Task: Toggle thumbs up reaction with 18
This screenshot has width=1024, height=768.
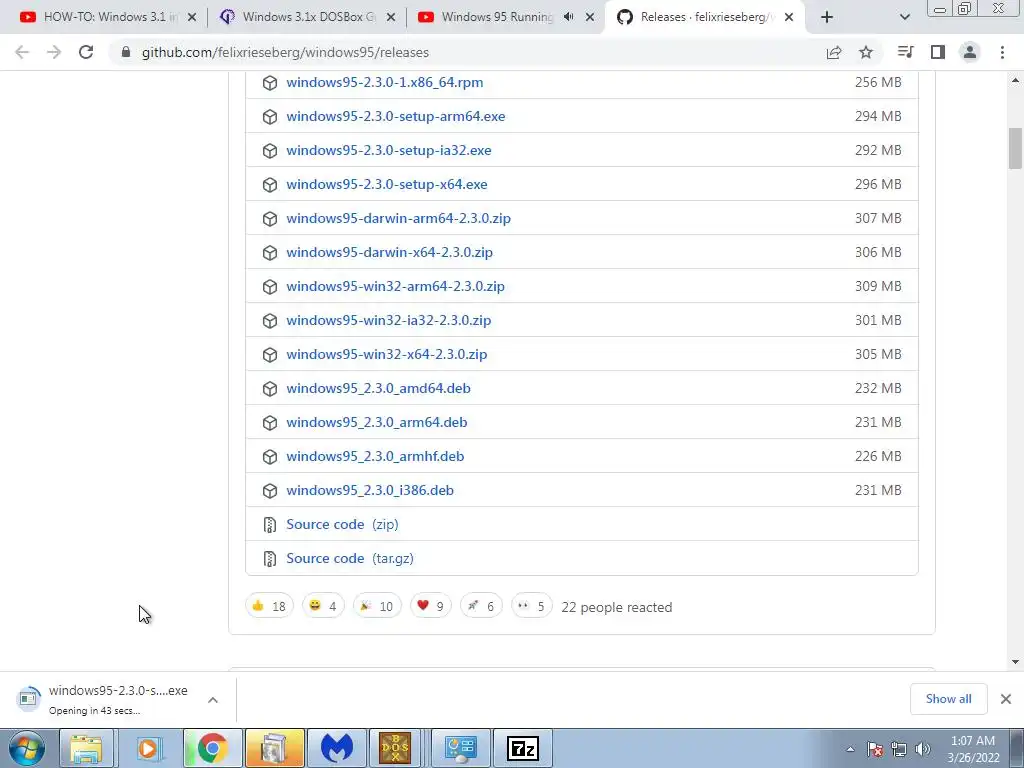Action: tap(269, 606)
